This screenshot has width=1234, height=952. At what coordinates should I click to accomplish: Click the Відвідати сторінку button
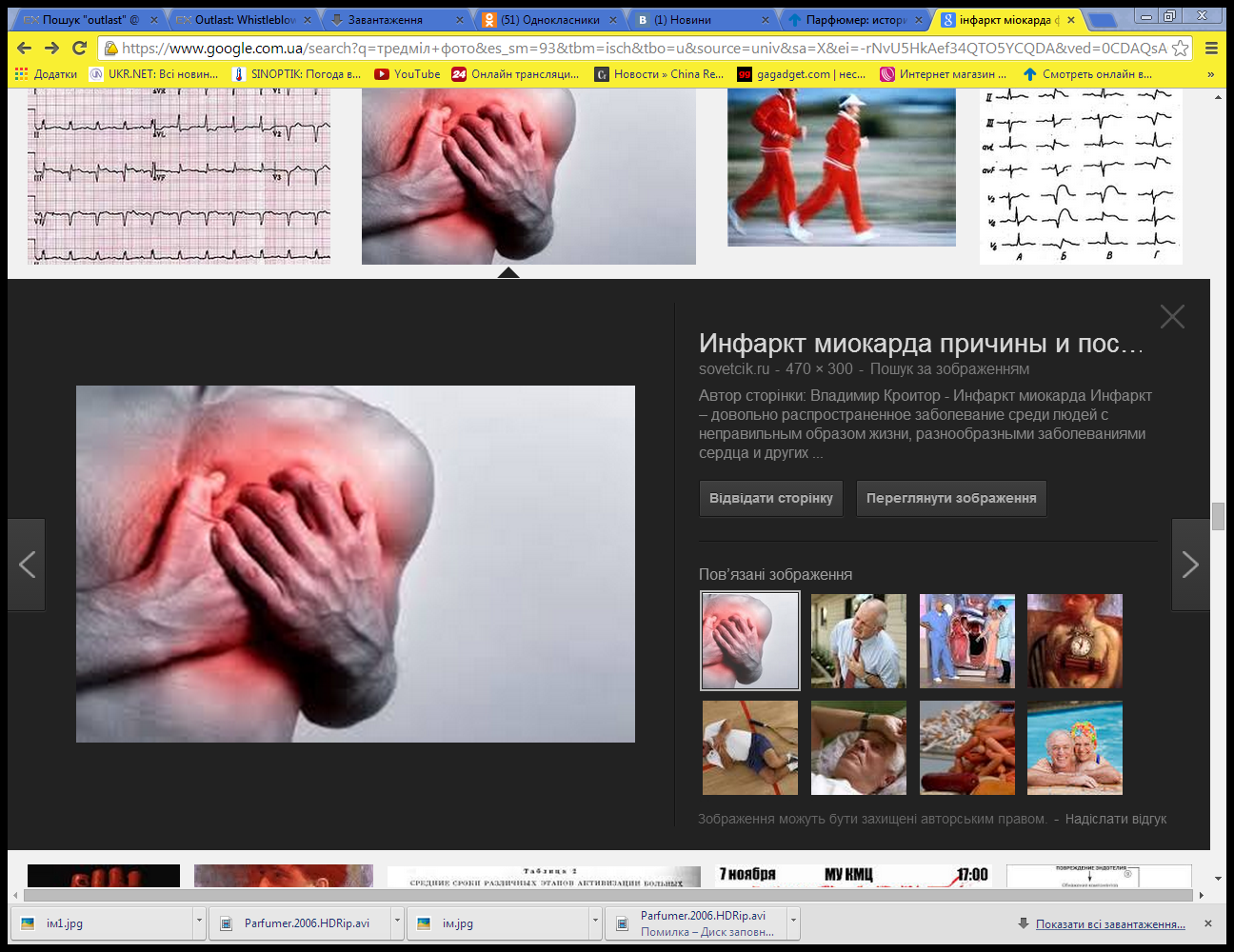point(770,498)
